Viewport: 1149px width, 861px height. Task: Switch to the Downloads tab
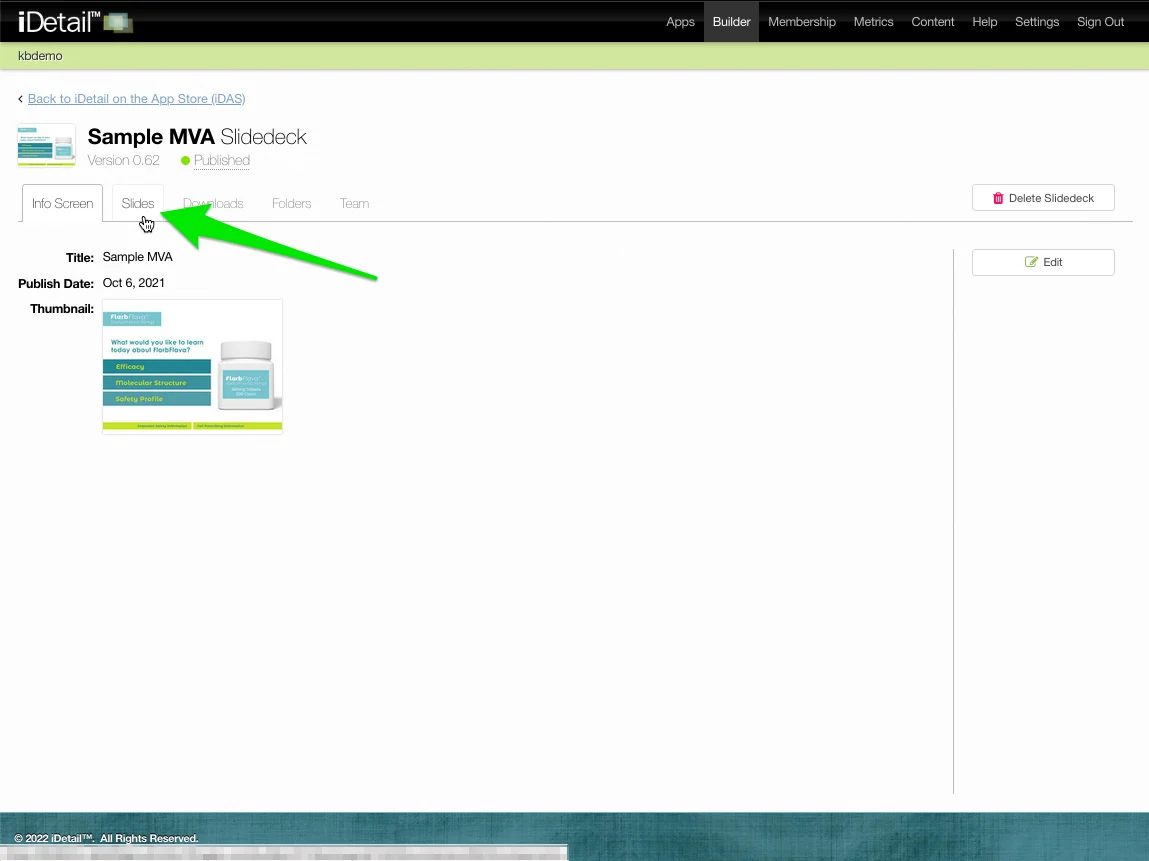click(213, 203)
